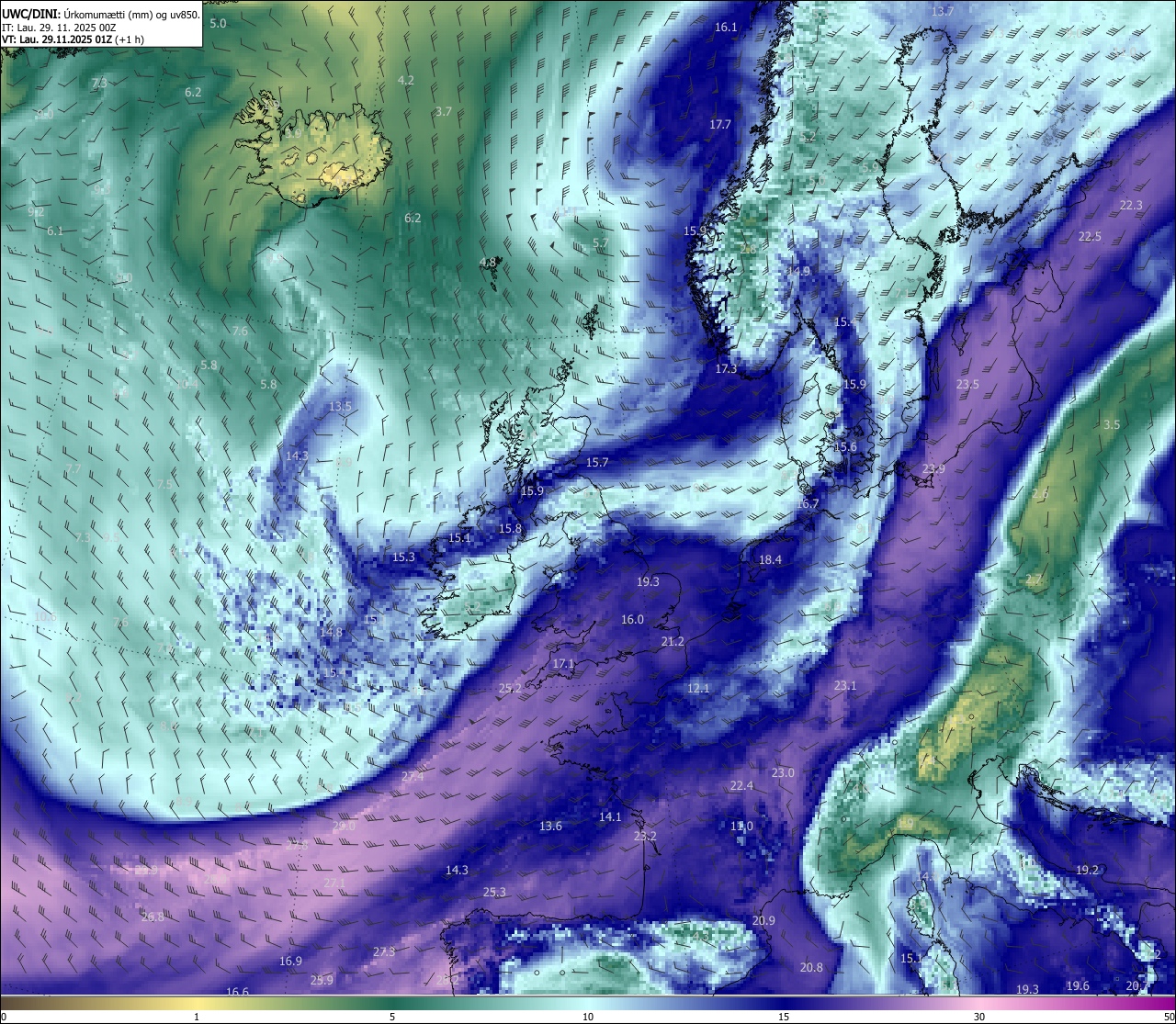This screenshot has height=1024, width=1176.
Task: Click the 'VT: Lau. 29.11.2025 01Z (+1 h)' line
Action: coord(73,39)
